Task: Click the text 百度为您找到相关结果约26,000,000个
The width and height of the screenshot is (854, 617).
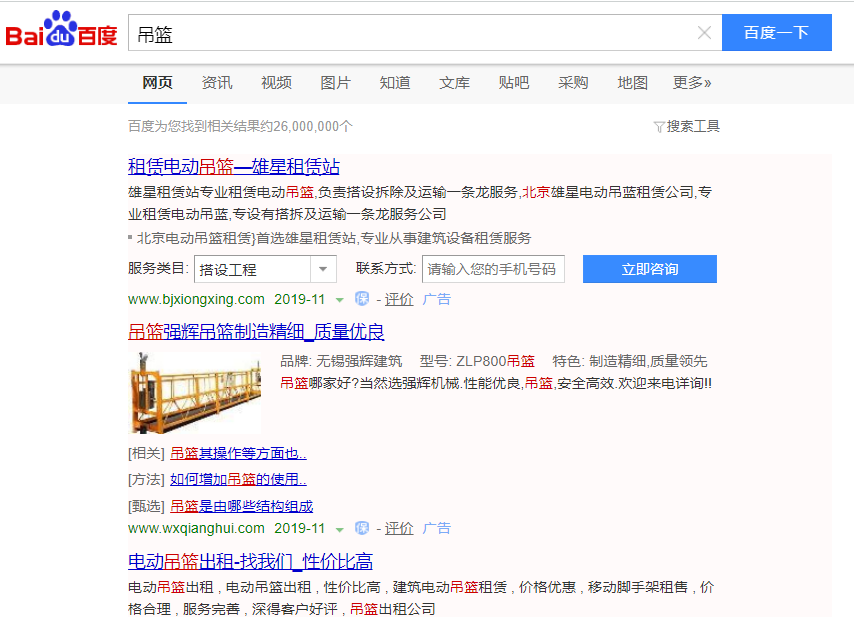Action: (240, 126)
